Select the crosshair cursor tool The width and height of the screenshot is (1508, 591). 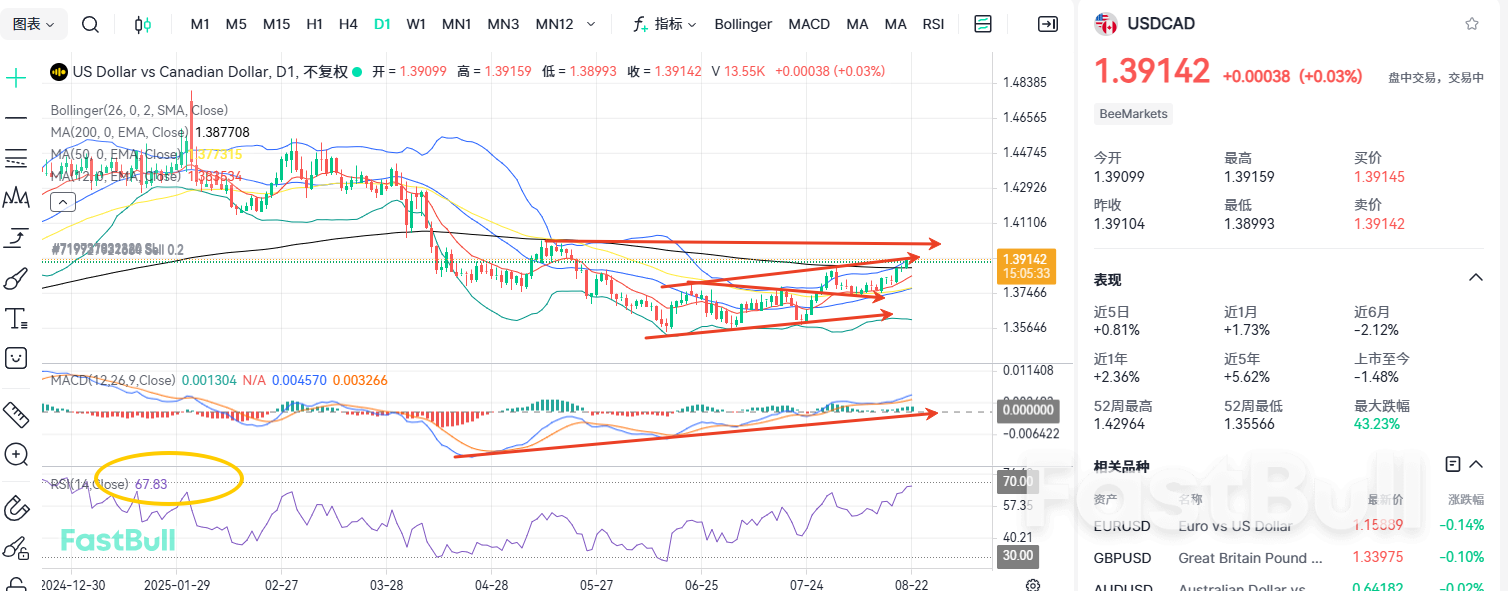tap(16, 78)
